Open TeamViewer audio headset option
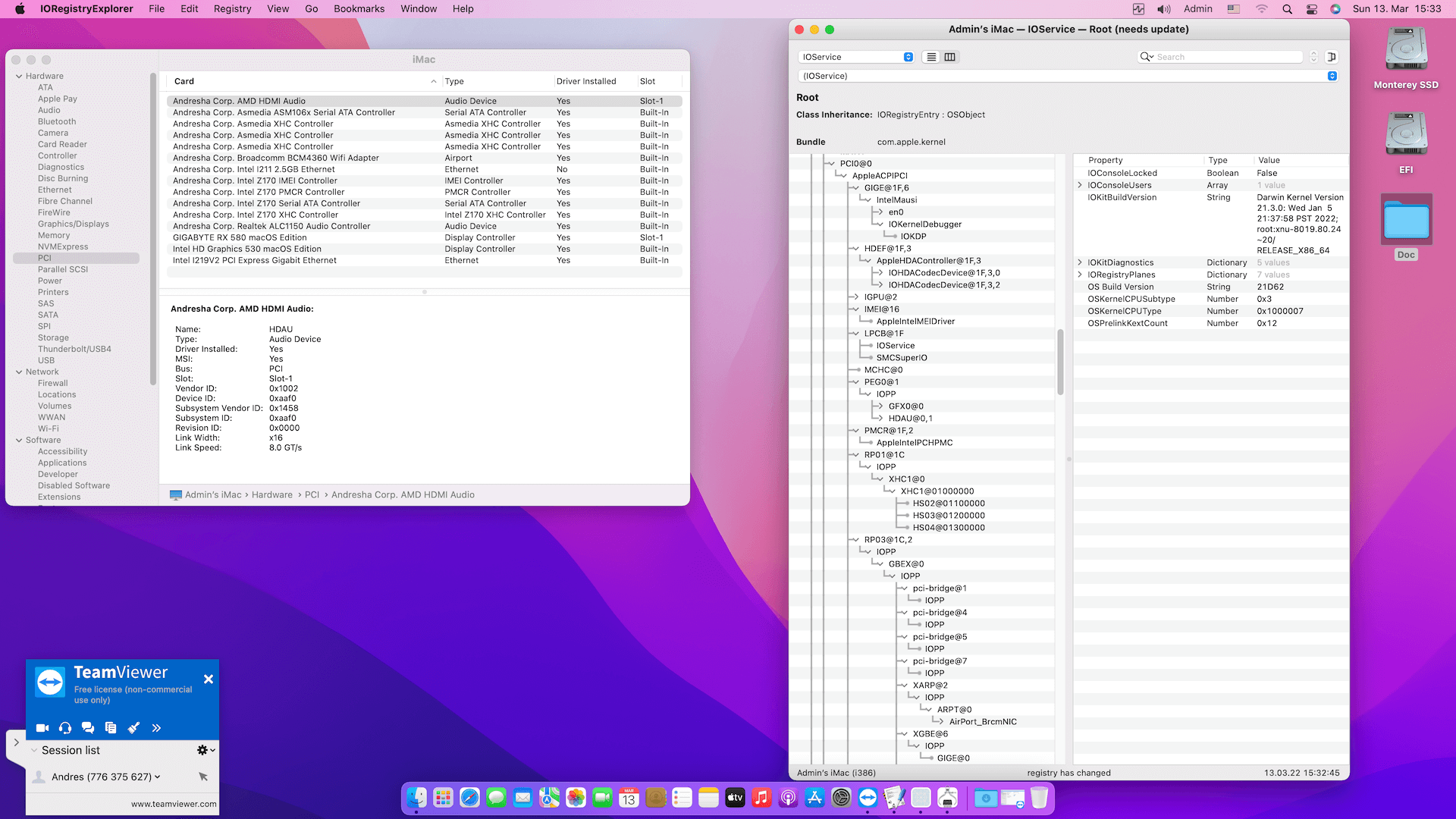This screenshot has height=819, width=1456. click(x=65, y=728)
